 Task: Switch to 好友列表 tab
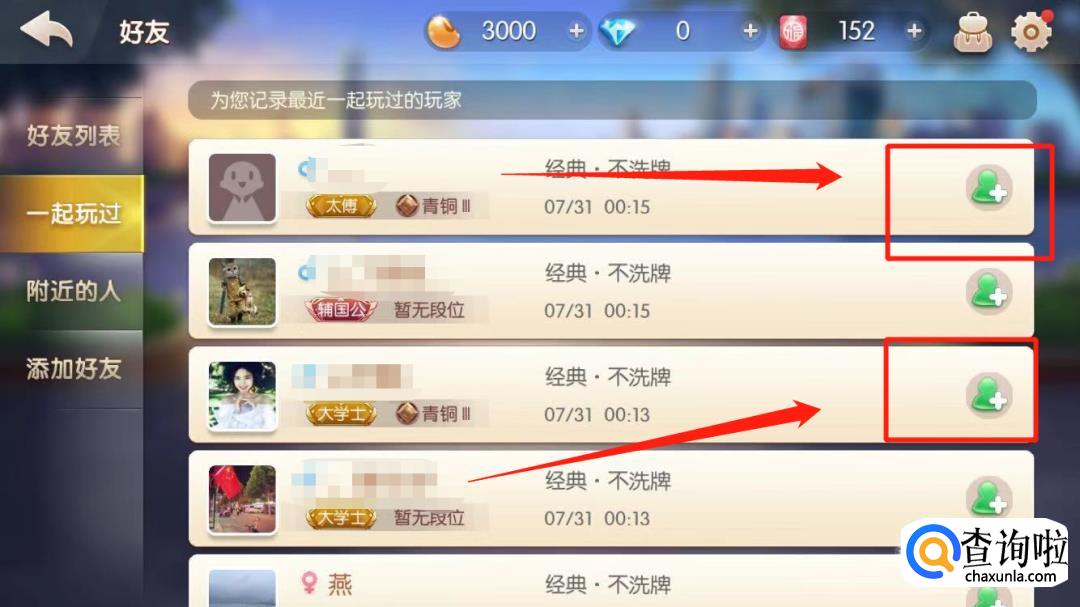tap(72, 136)
